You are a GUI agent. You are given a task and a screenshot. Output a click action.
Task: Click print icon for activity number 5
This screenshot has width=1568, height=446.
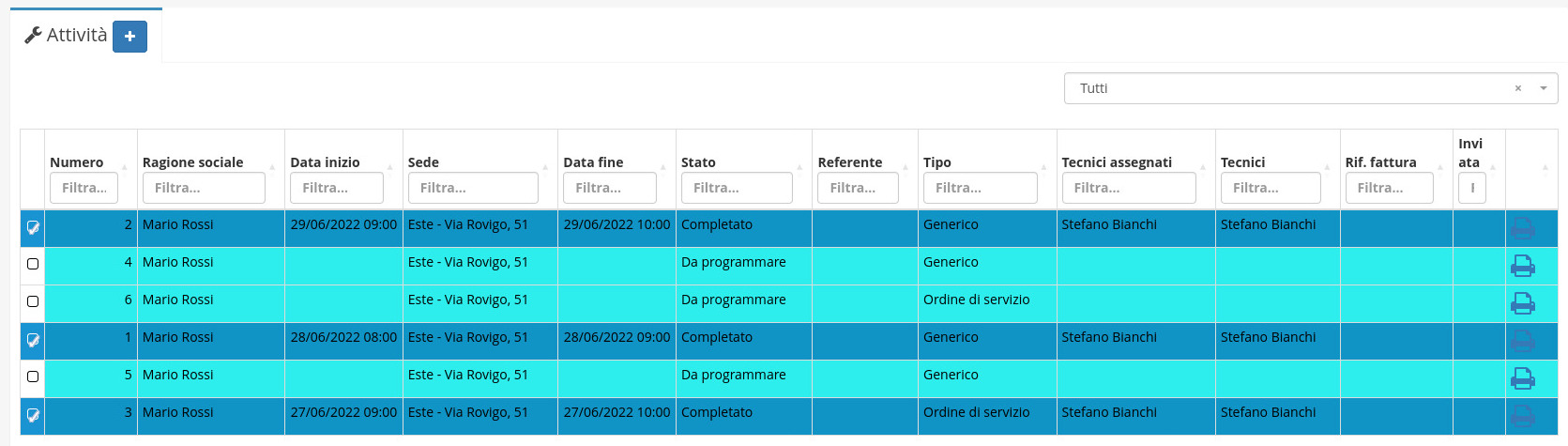1522,379
